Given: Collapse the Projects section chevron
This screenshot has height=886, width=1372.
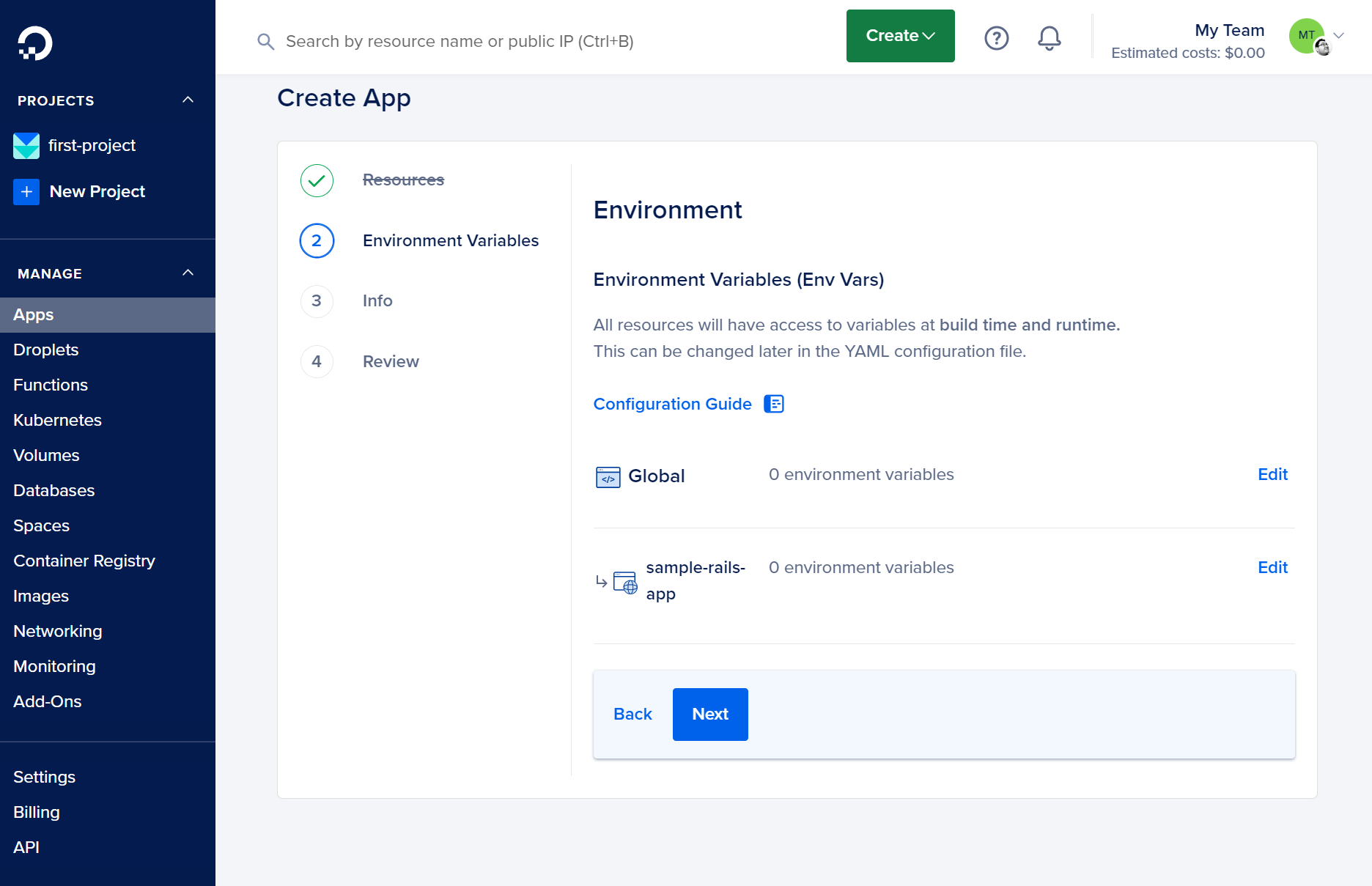Looking at the screenshot, I should [x=188, y=100].
